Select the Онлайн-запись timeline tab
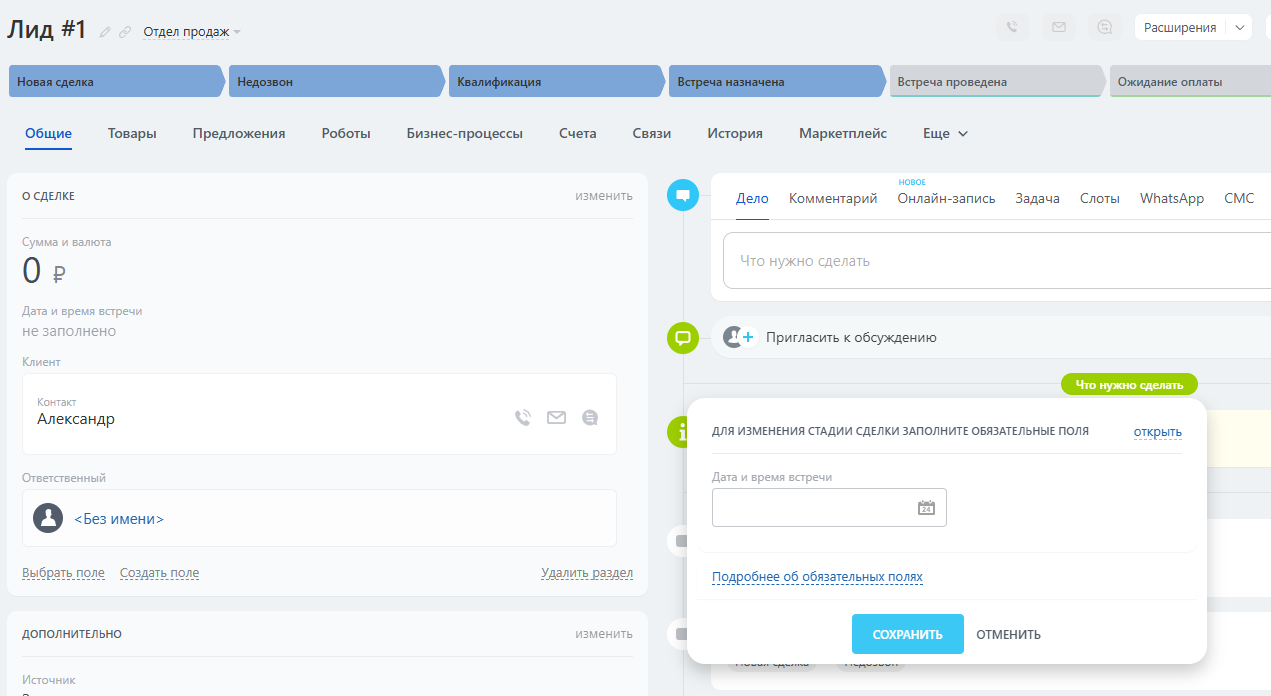This screenshot has height=696, width=1271. click(947, 198)
